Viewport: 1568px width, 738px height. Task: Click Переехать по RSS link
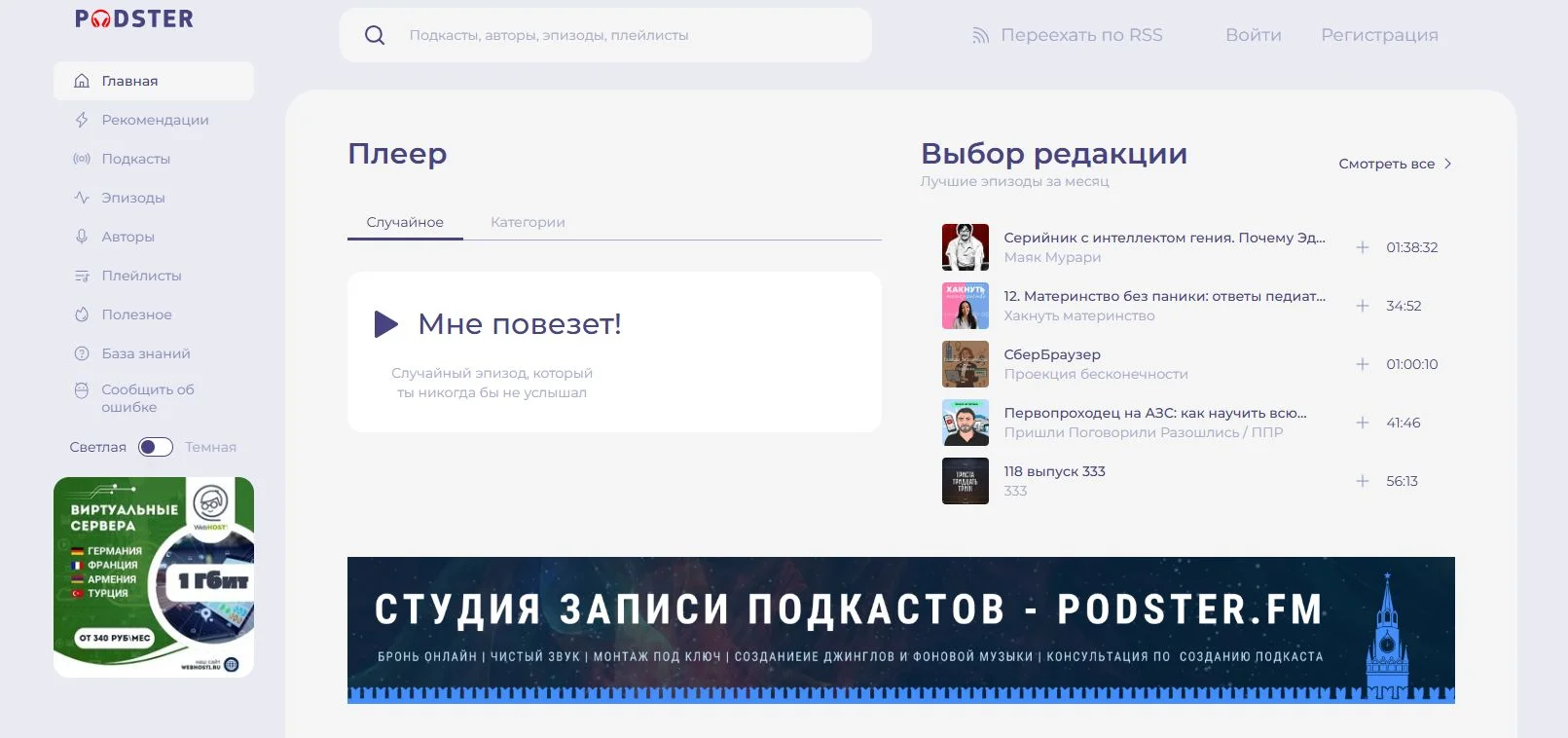coord(1081,35)
